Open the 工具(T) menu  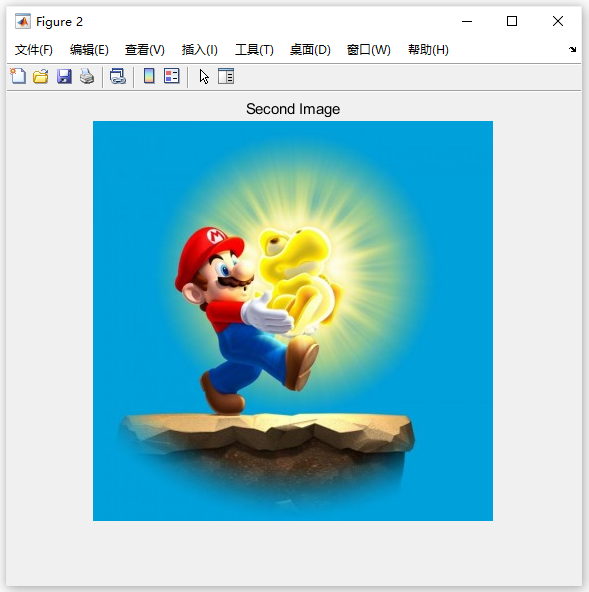tap(254, 50)
